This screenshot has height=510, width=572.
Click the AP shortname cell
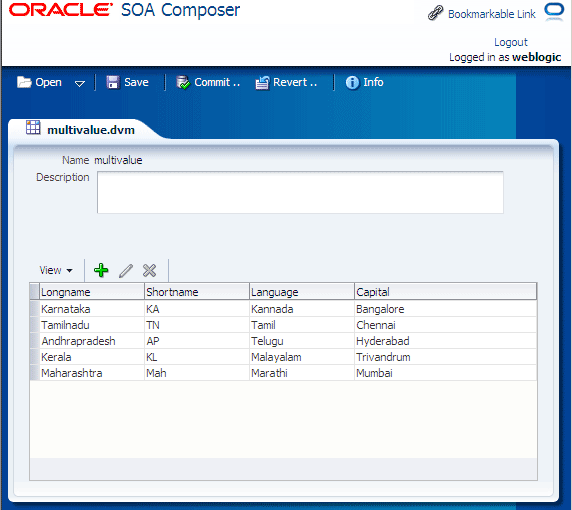click(197, 341)
